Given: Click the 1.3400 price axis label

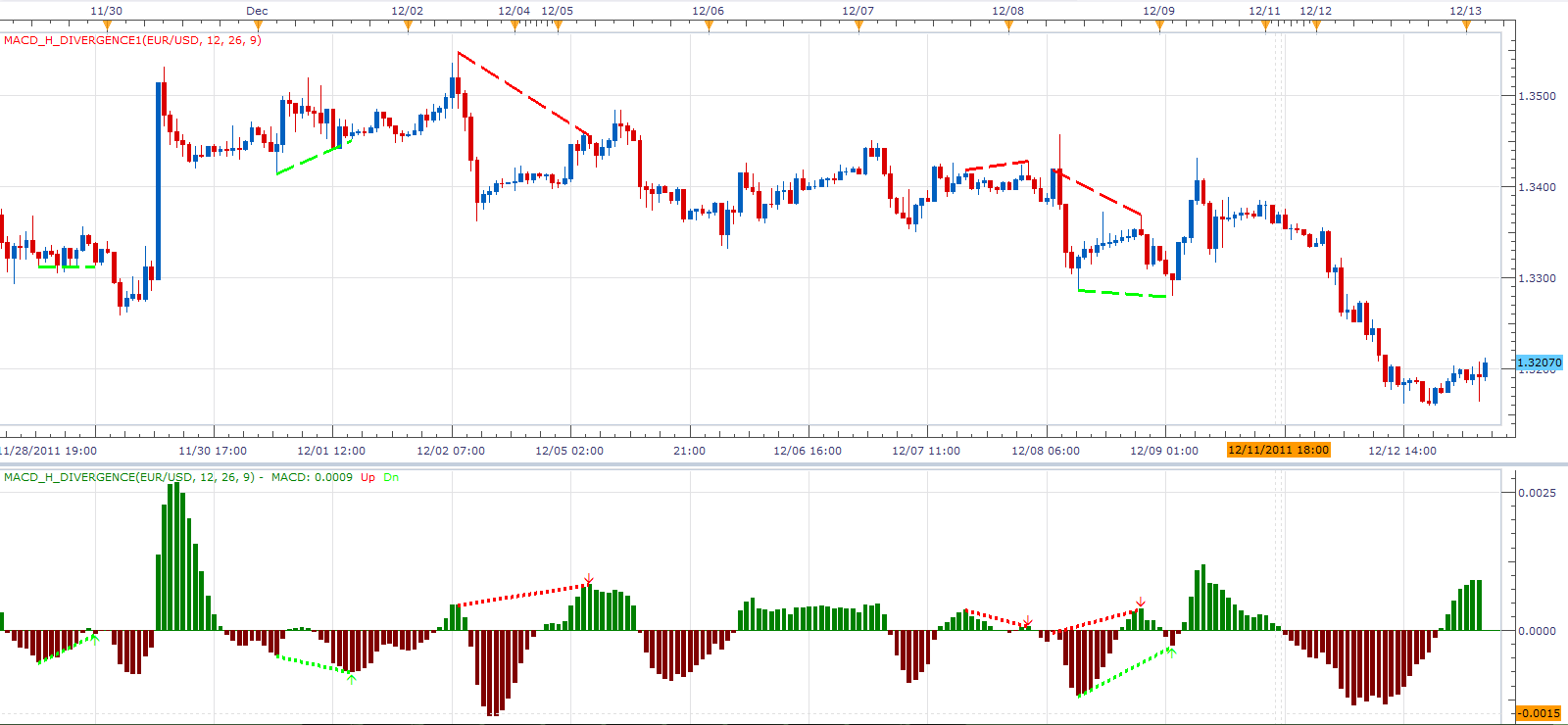Looking at the screenshot, I should point(1537,187).
